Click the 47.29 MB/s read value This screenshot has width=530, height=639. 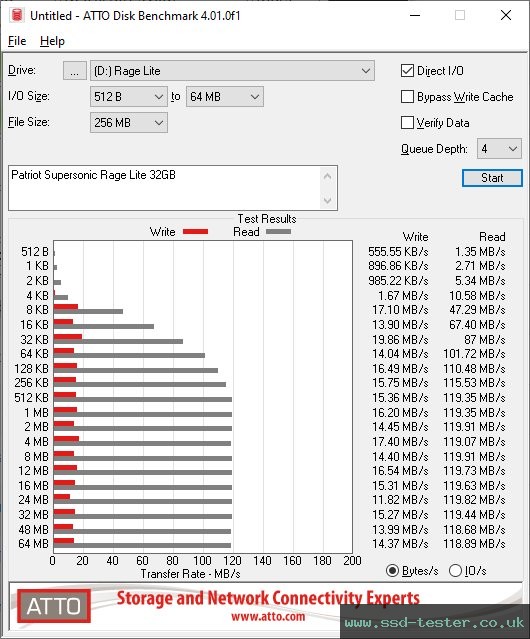477,310
